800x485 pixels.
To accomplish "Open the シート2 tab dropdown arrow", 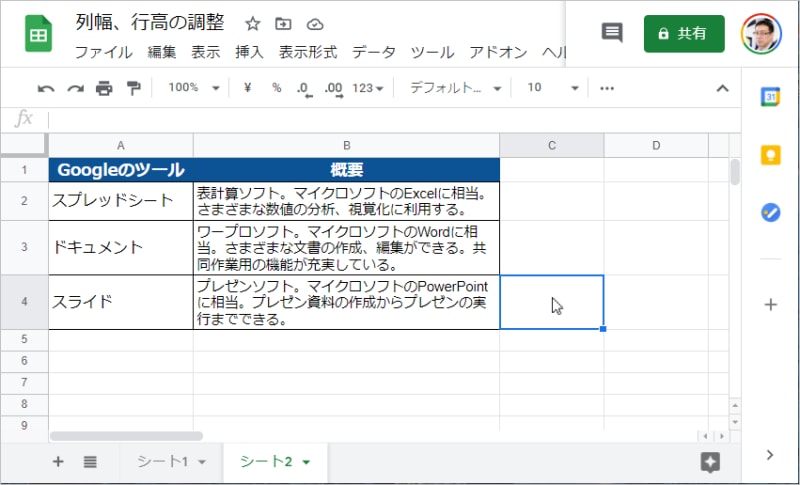I will click(306, 462).
